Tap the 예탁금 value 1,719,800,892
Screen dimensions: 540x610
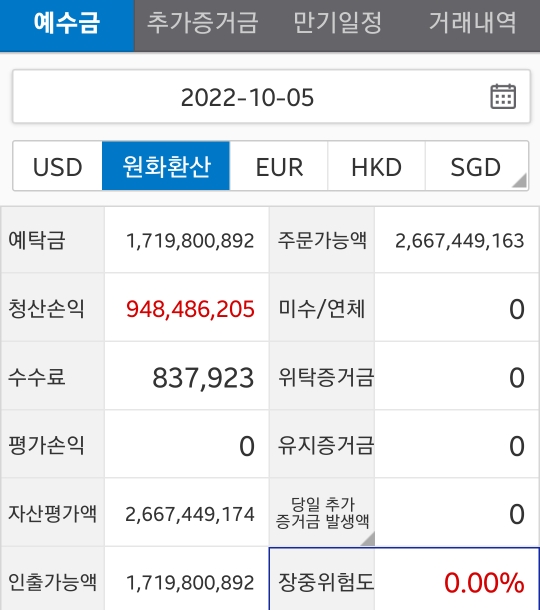pos(190,240)
